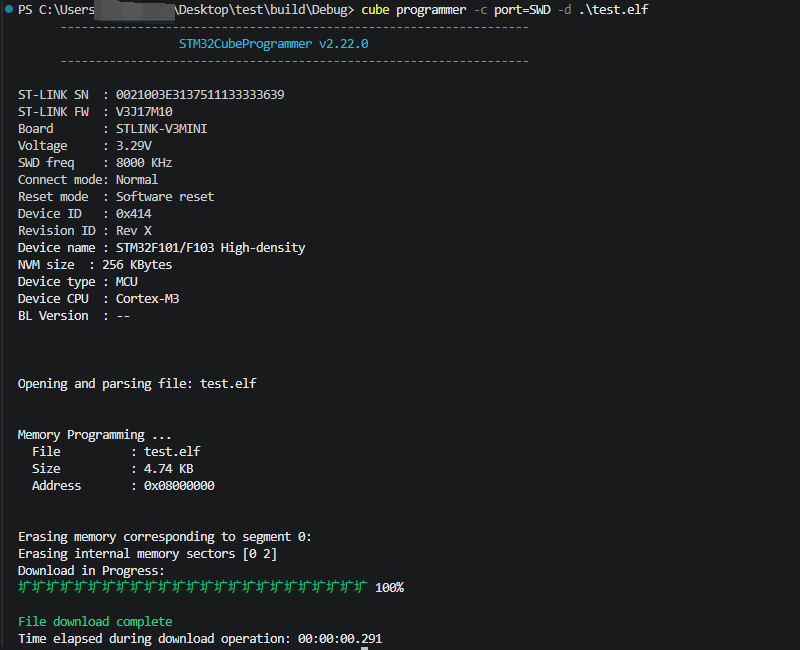Click the NVM size value 256 KBytes
Viewport: 800px width, 650px height.
coord(137,265)
